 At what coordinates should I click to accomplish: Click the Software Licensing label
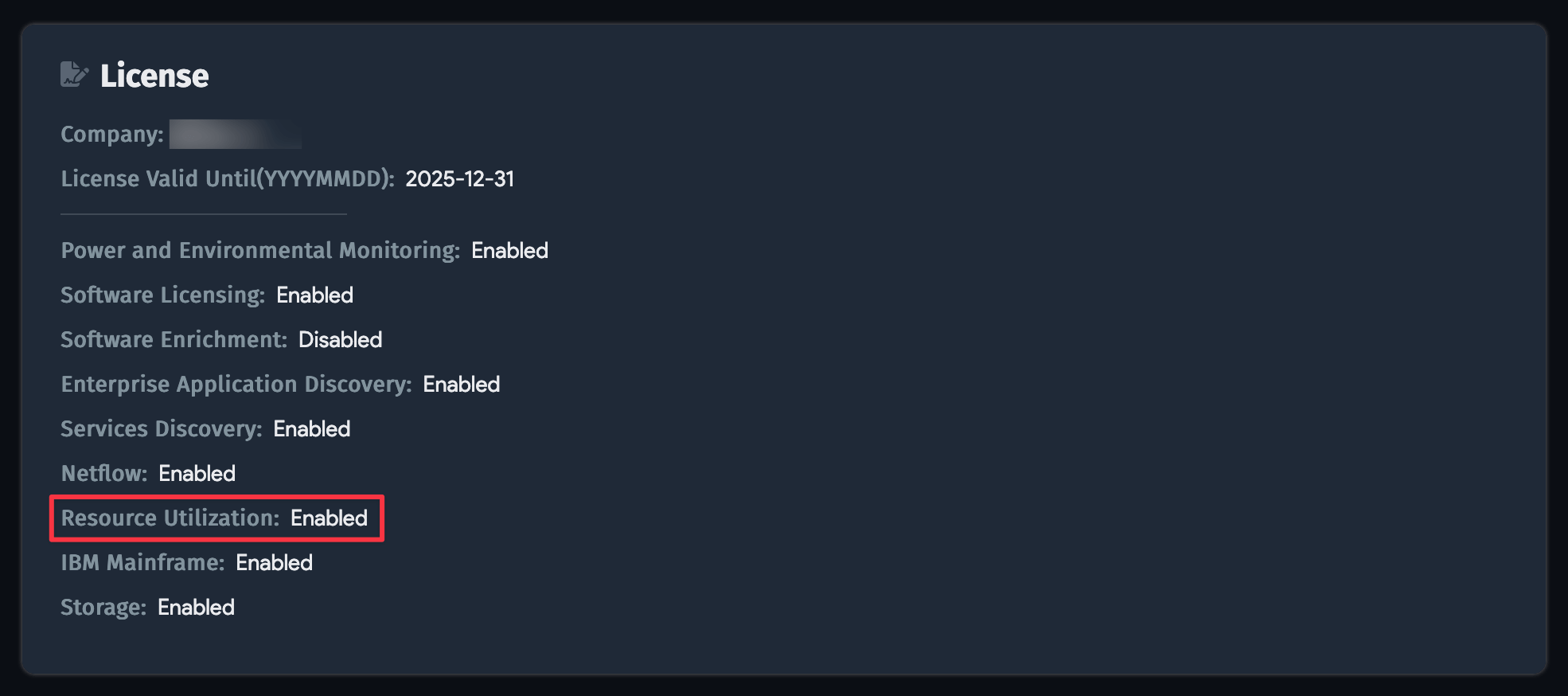162,295
